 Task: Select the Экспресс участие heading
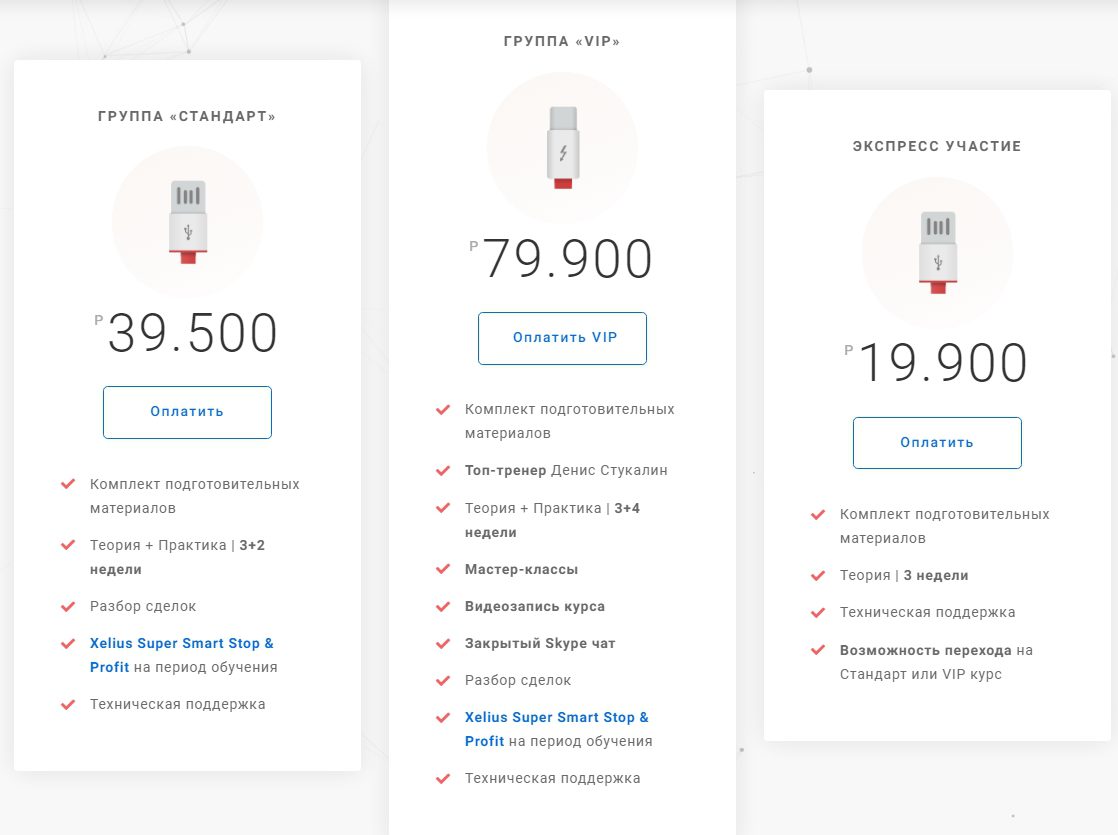[937, 146]
